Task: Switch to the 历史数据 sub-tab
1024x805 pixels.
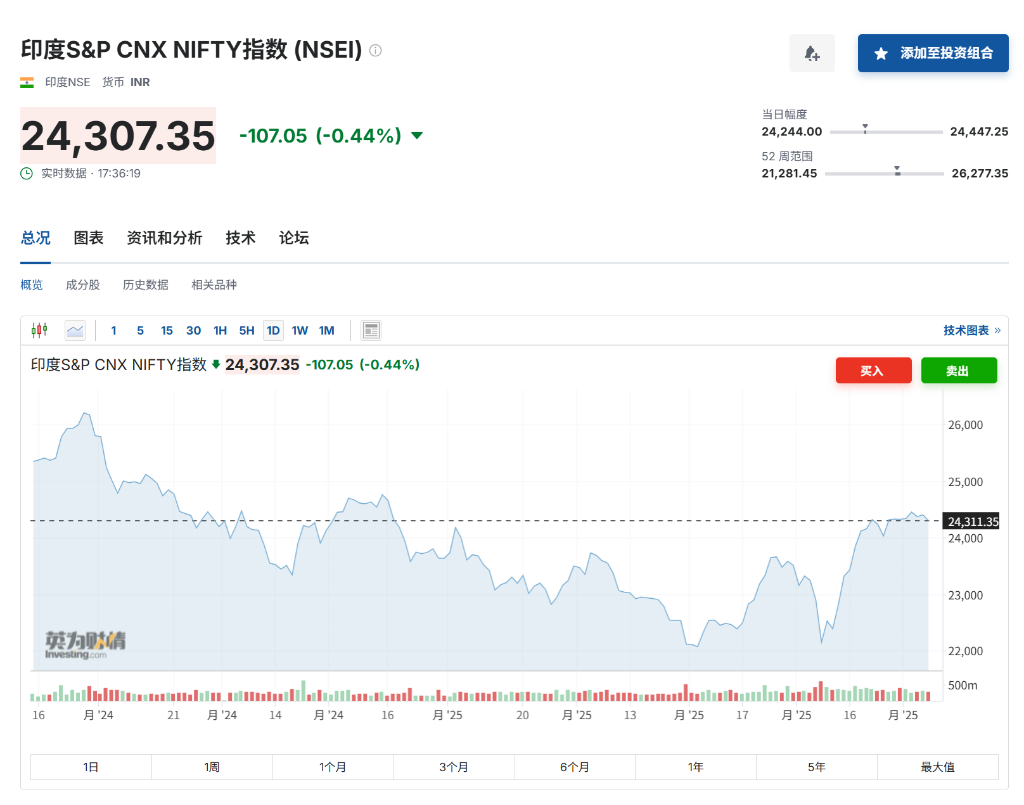Action: coord(145,285)
